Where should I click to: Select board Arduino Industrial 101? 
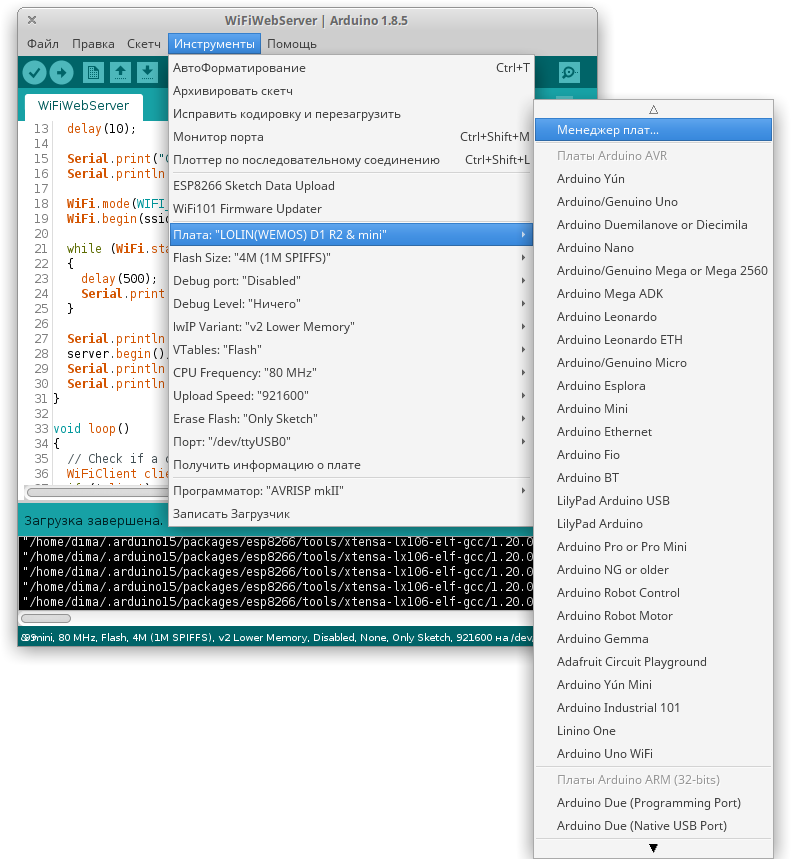[653, 708]
